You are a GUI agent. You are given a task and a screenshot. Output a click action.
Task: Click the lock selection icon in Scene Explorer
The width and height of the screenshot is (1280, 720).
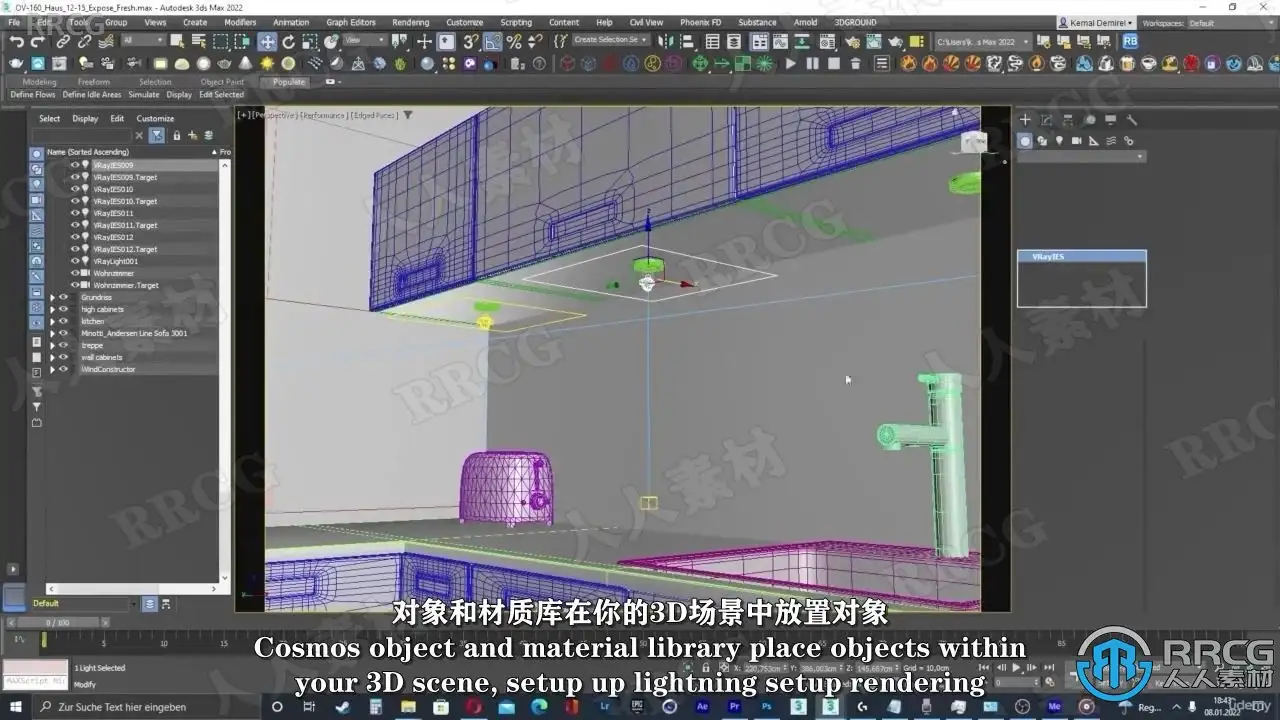click(177, 135)
